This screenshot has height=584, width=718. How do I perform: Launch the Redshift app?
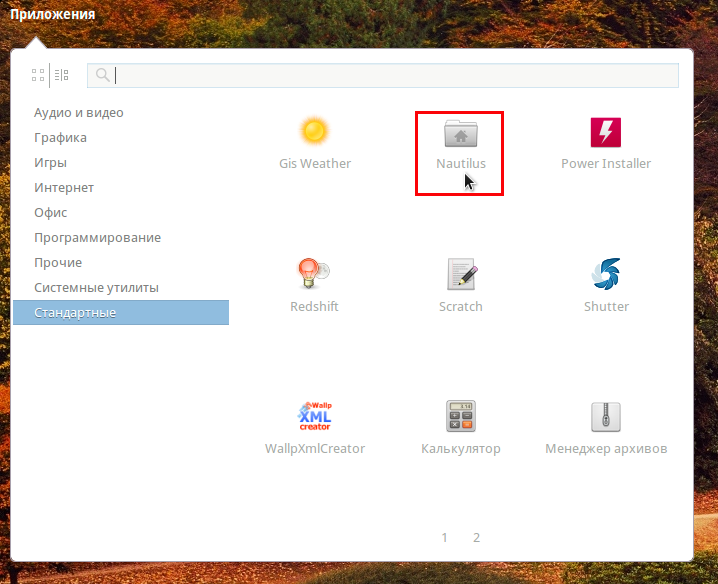click(x=315, y=285)
